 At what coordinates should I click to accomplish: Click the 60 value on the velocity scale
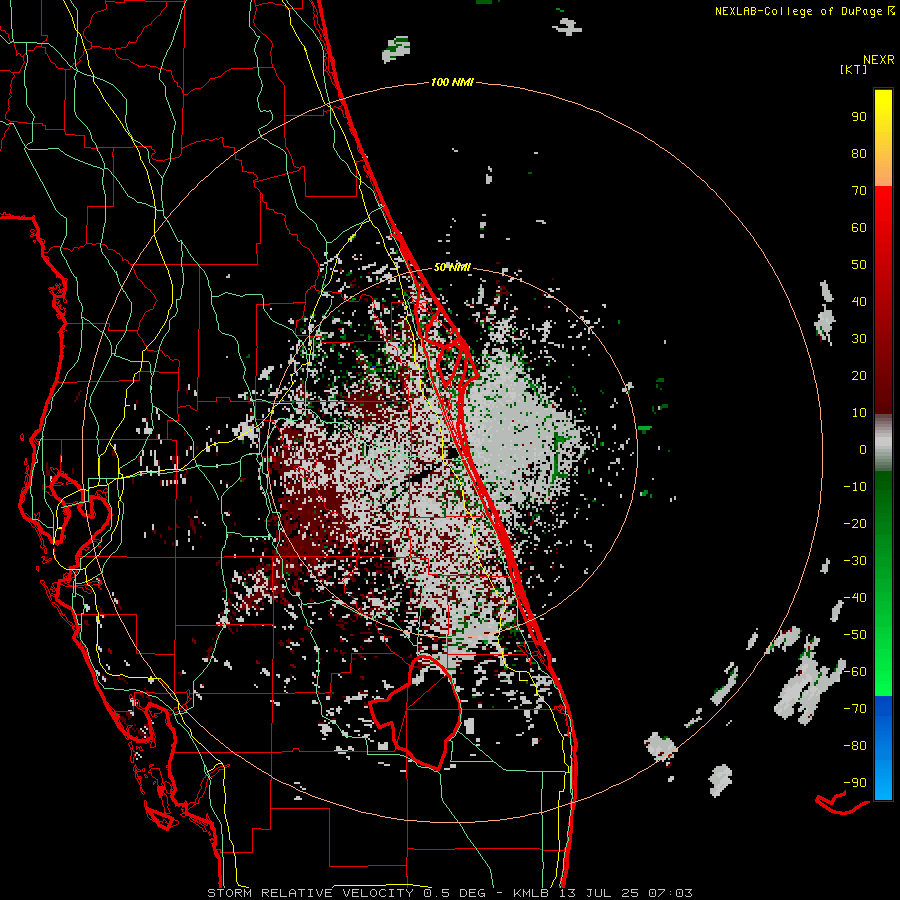(859, 228)
